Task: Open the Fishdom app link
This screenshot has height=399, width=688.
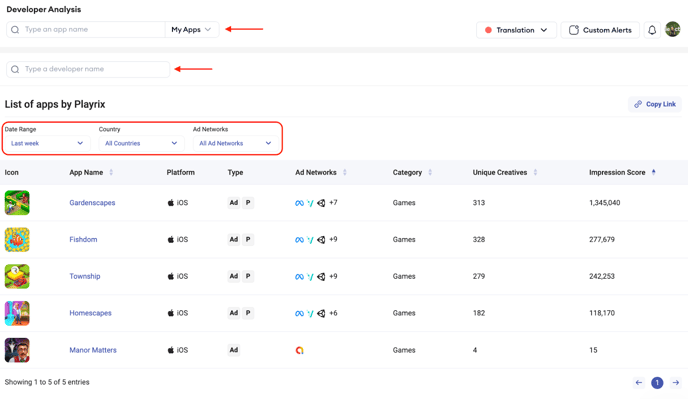Action: tap(83, 240)
